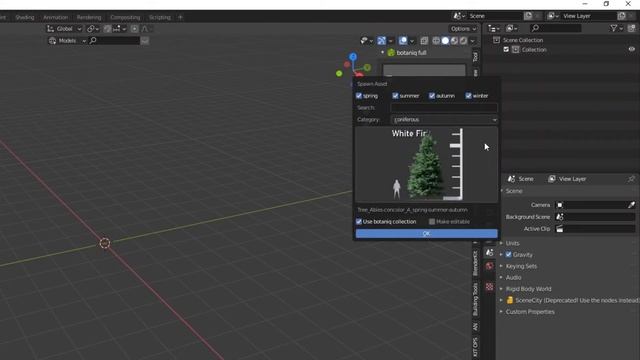The height and width of the screenshot is (360, 640).
Task: Open the Shading workspace tab
Action: click(x=25, y=18)
